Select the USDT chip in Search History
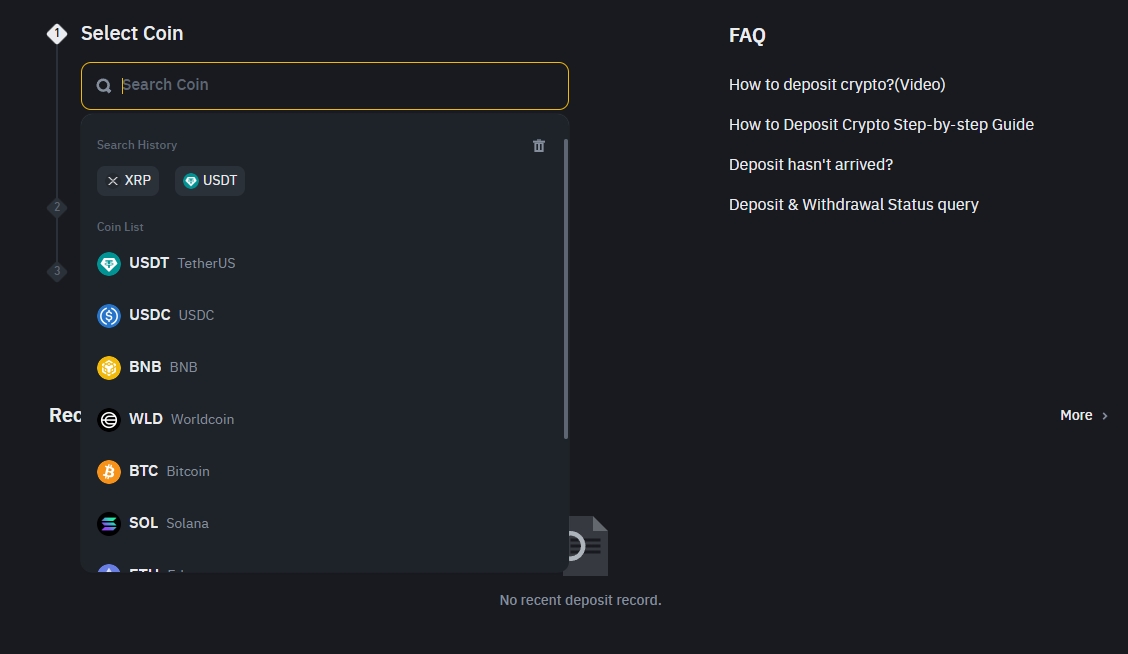The height and width of the screenshot is (654, 1128). pos(210,181)
